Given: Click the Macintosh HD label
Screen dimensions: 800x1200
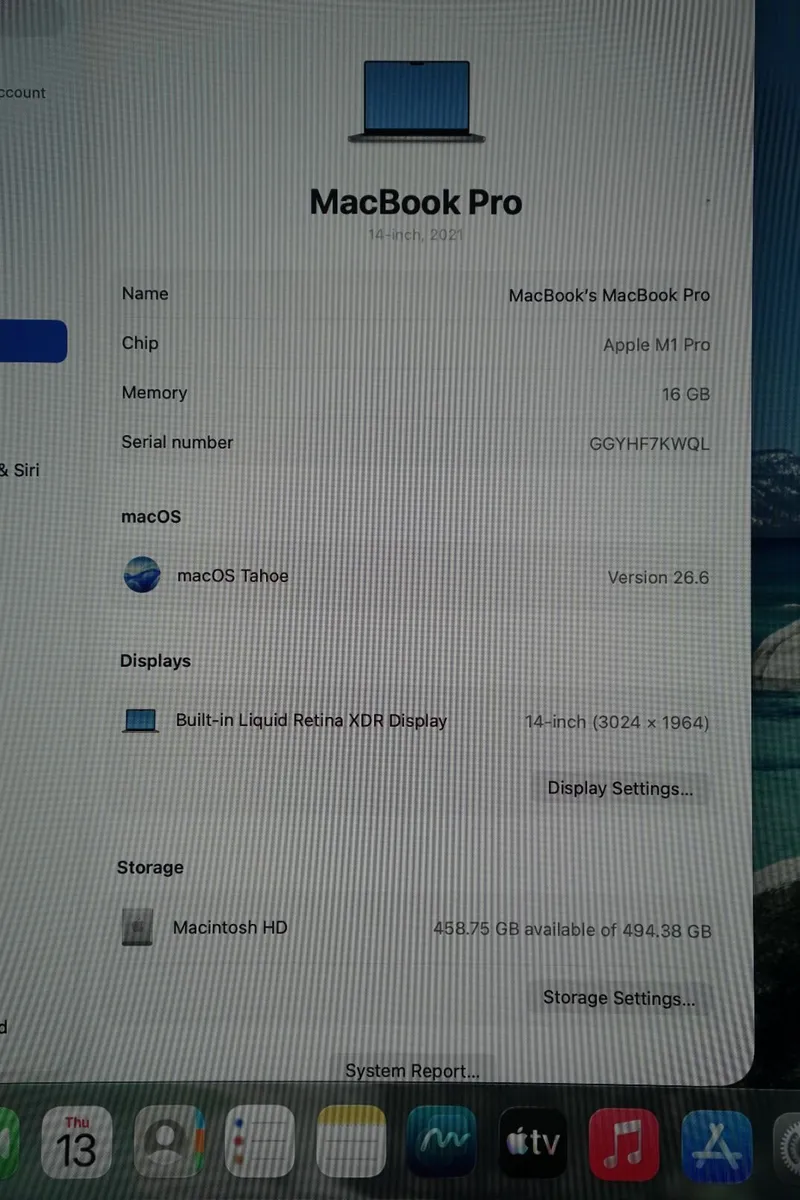Looking at the screenshot, I should point(230,928).
